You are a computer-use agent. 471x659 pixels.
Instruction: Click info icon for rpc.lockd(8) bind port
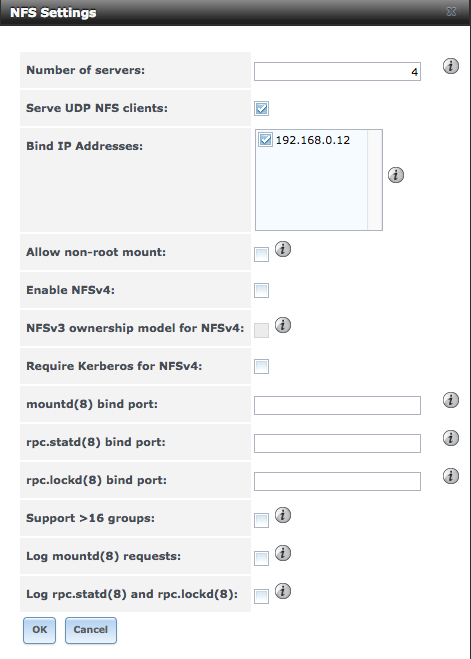(450, 476)
